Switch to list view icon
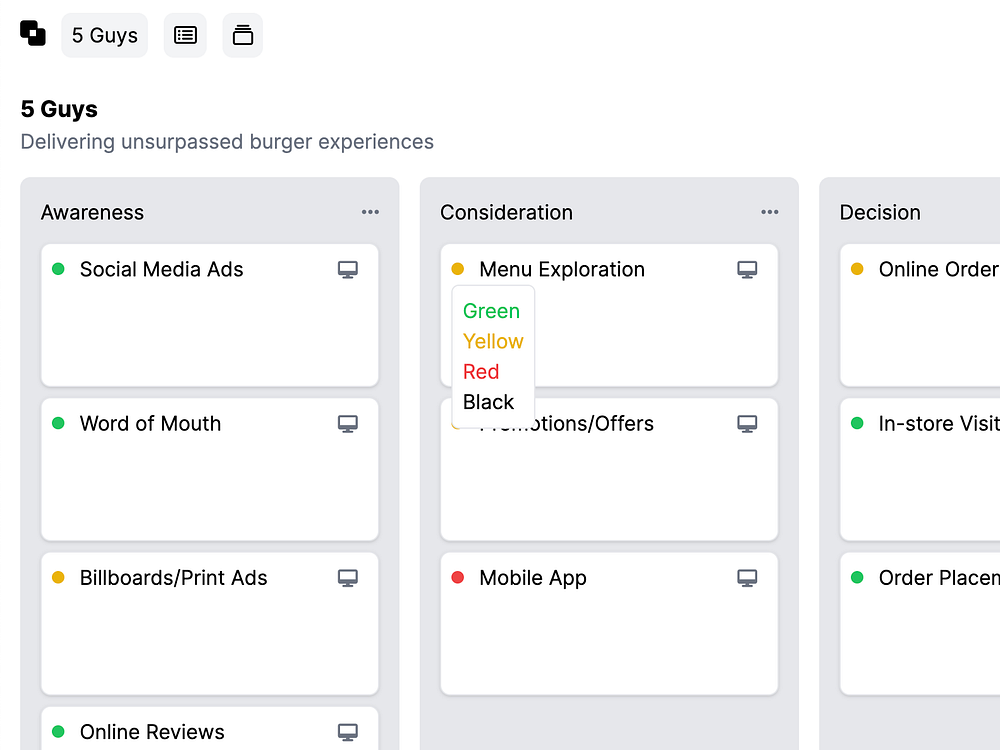1000x750 pixels. pos(185,35)
